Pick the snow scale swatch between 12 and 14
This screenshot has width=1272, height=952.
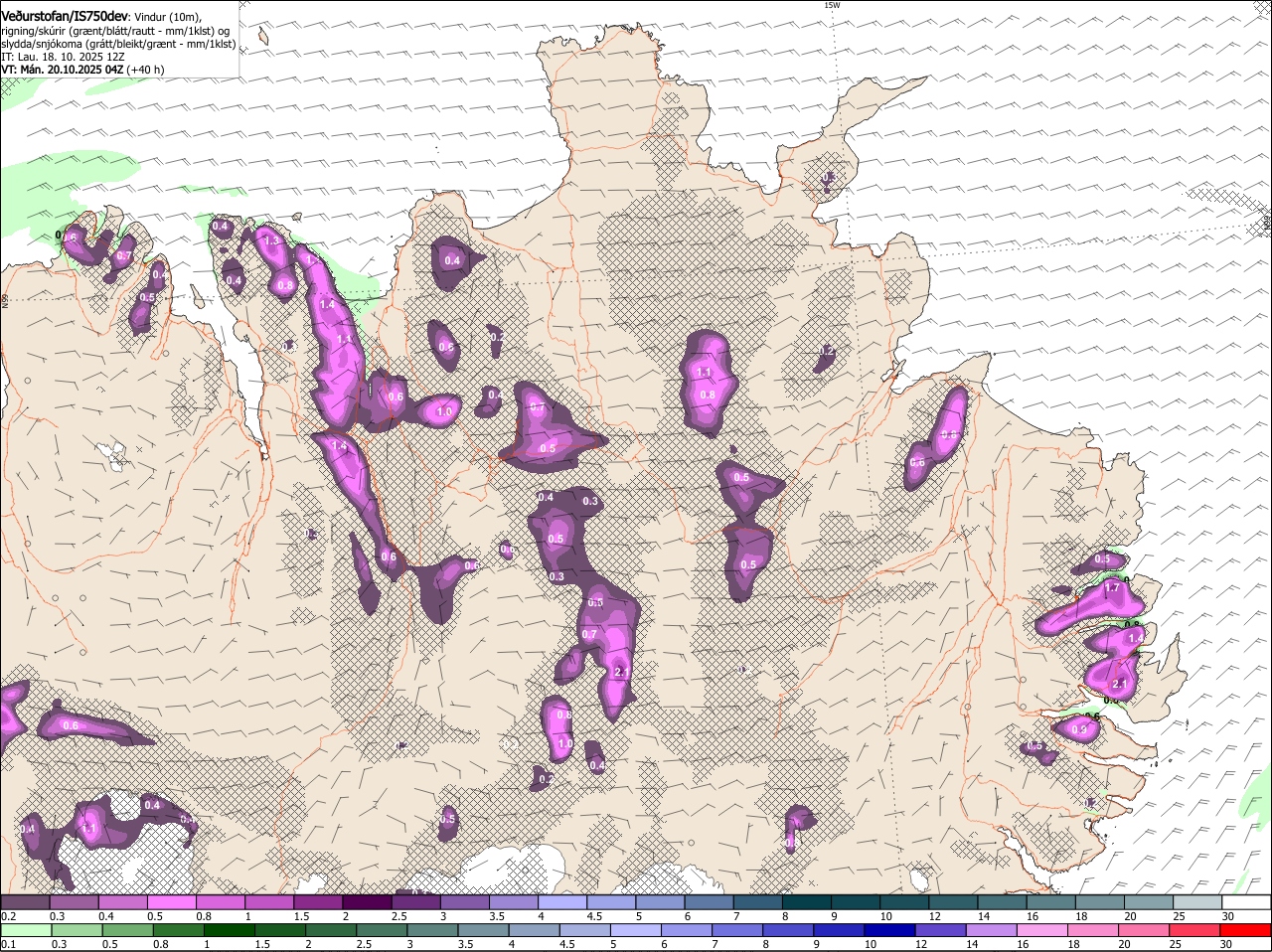[954, 902]
